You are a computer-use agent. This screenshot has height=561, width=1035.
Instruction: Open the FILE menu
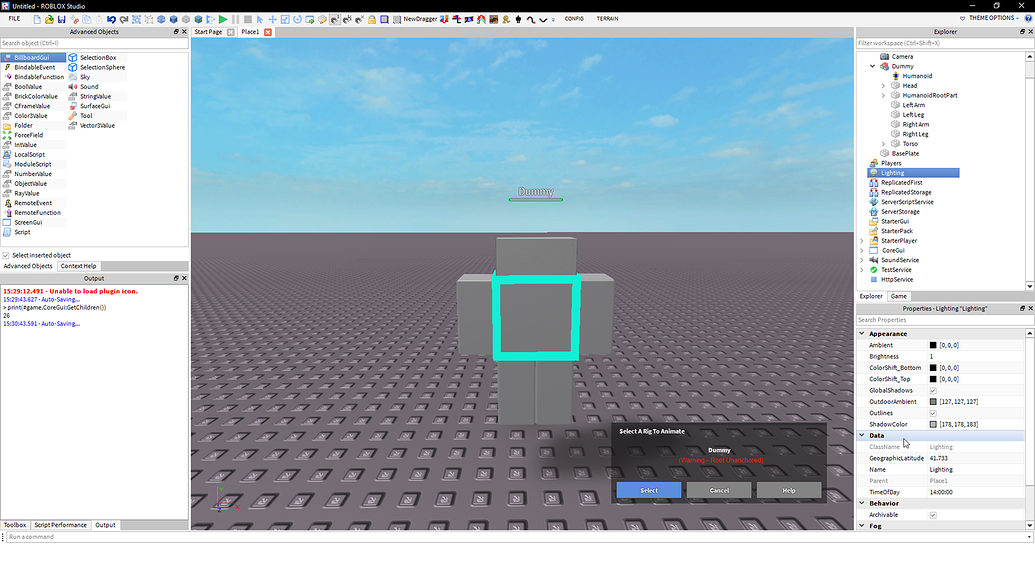pos(14,19)
